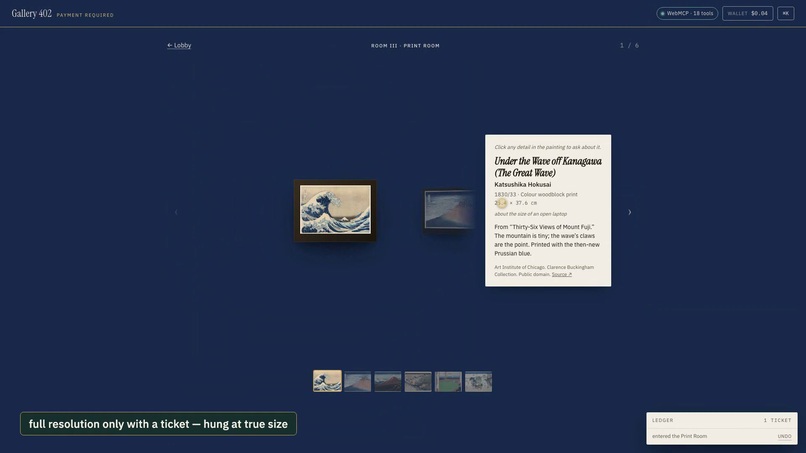Select the fourth thumbnail in the strip
Viewport: 806px width, 453px height.
click(418, 382)
